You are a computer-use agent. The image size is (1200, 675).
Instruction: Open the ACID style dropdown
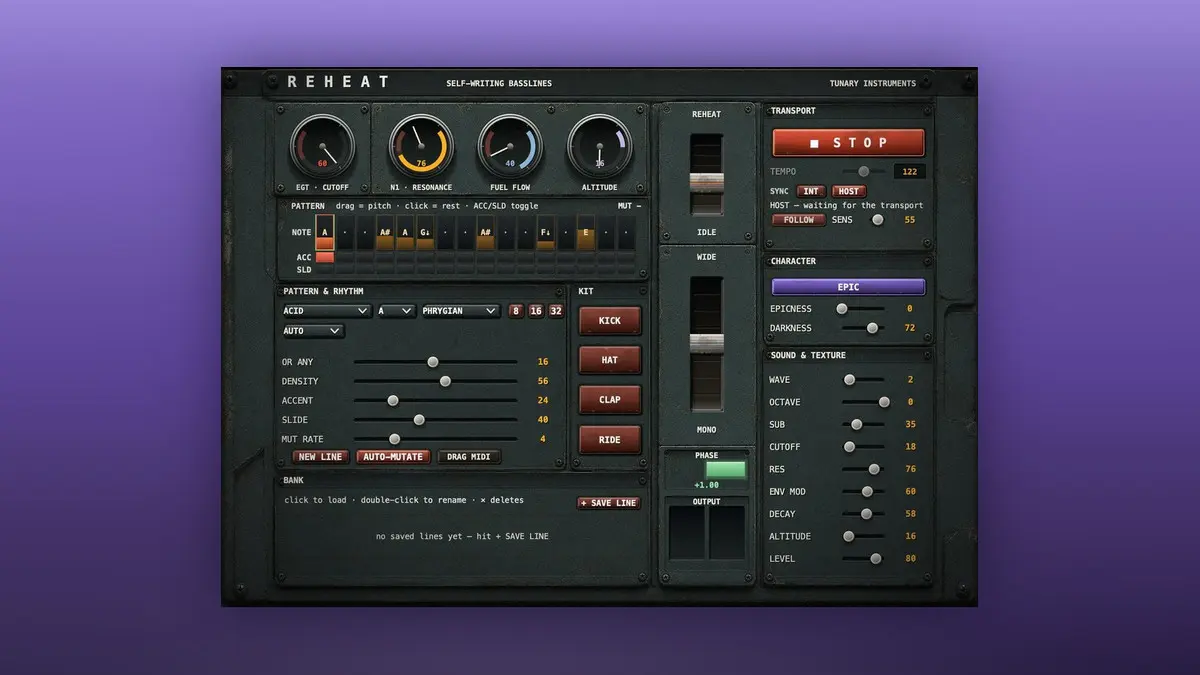pos(327,311)
